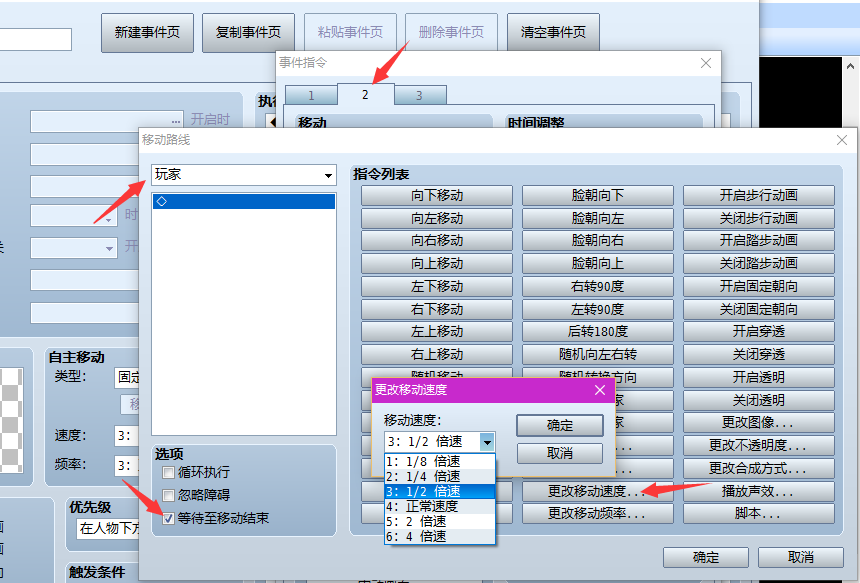
Task: Click the 关闭踏步动画 button
Action: point(759,264)
